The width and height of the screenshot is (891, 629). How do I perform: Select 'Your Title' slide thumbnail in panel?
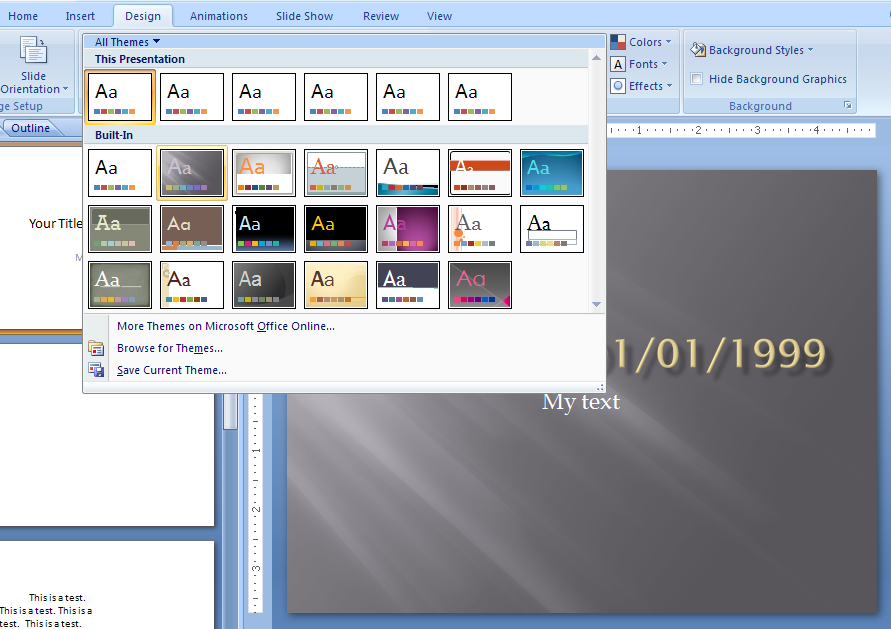[41, 238]
